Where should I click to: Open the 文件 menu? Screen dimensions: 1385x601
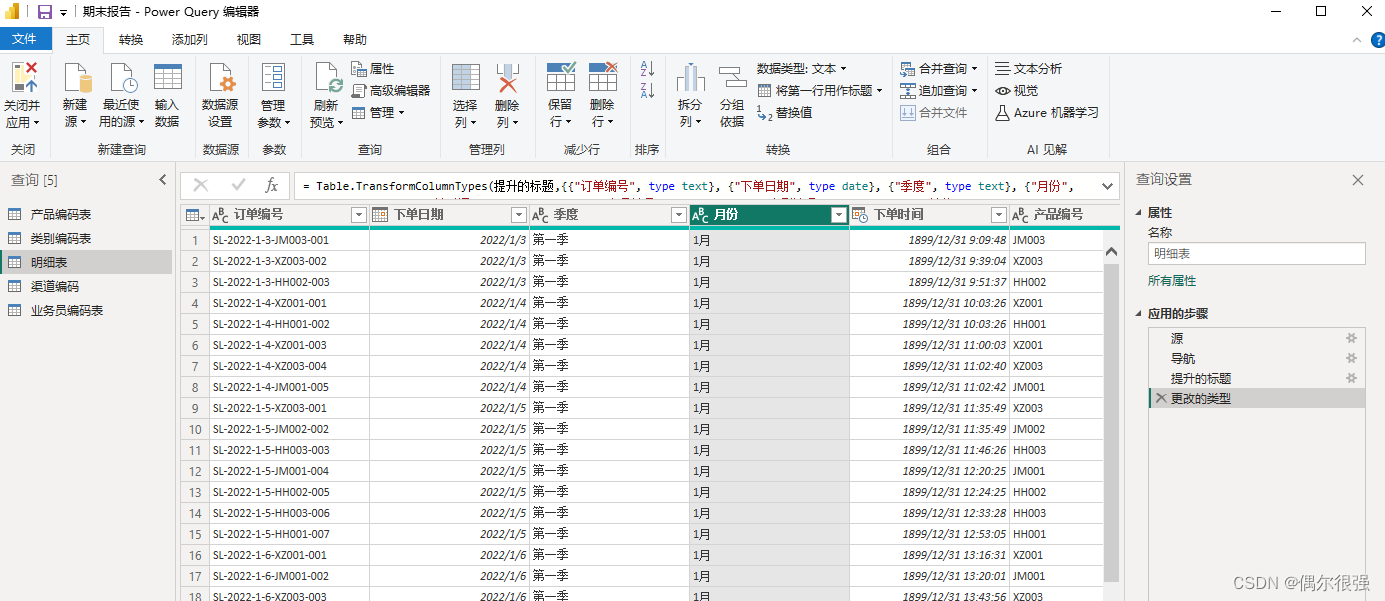click(25, 39)
